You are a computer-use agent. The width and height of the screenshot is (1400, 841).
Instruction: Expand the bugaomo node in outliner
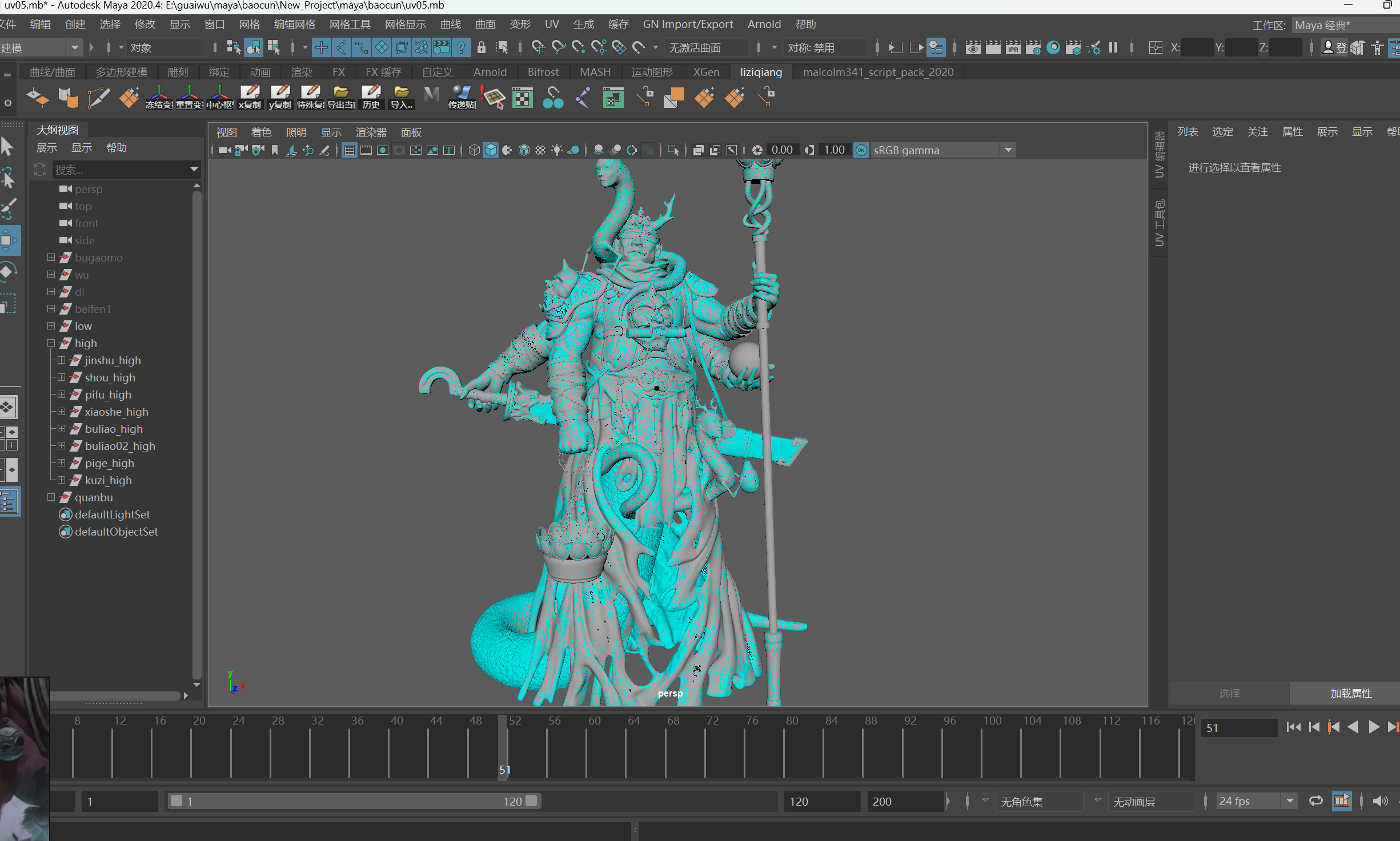pos(51,257)
